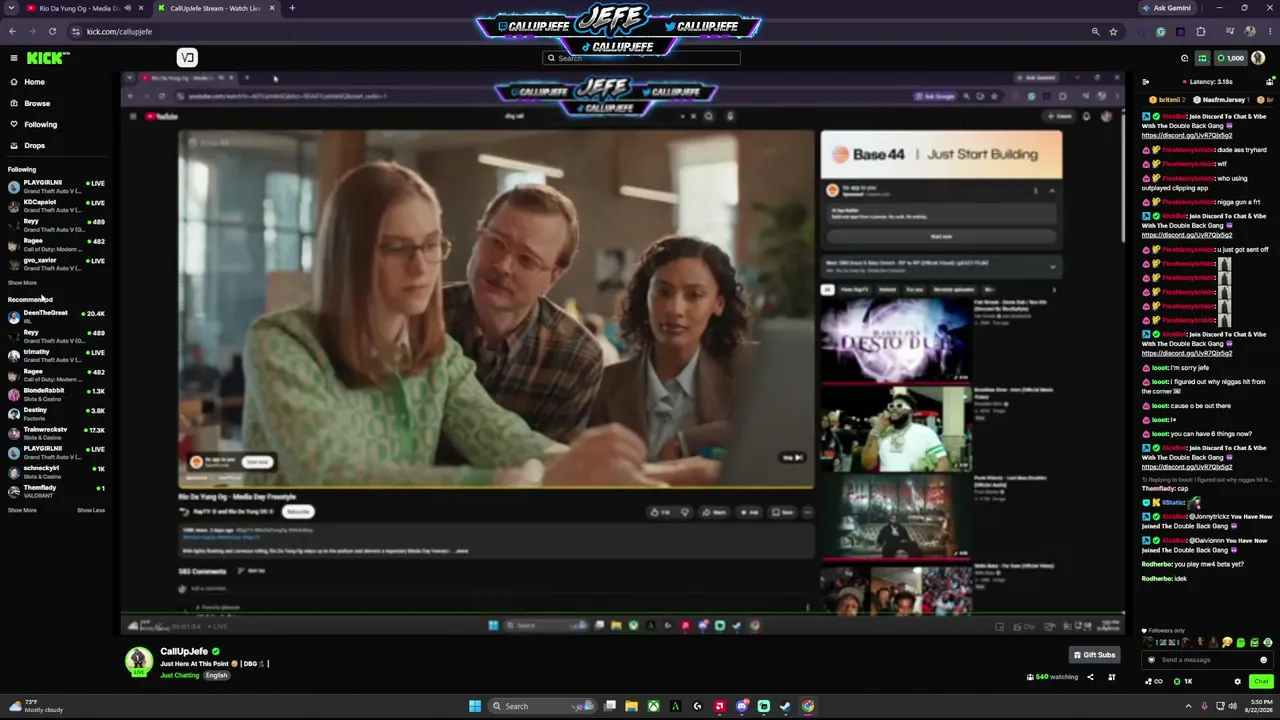Open Home in the Kick sidebar
The height and width of the screenshot is (720, 1280).
pos(34,82)
